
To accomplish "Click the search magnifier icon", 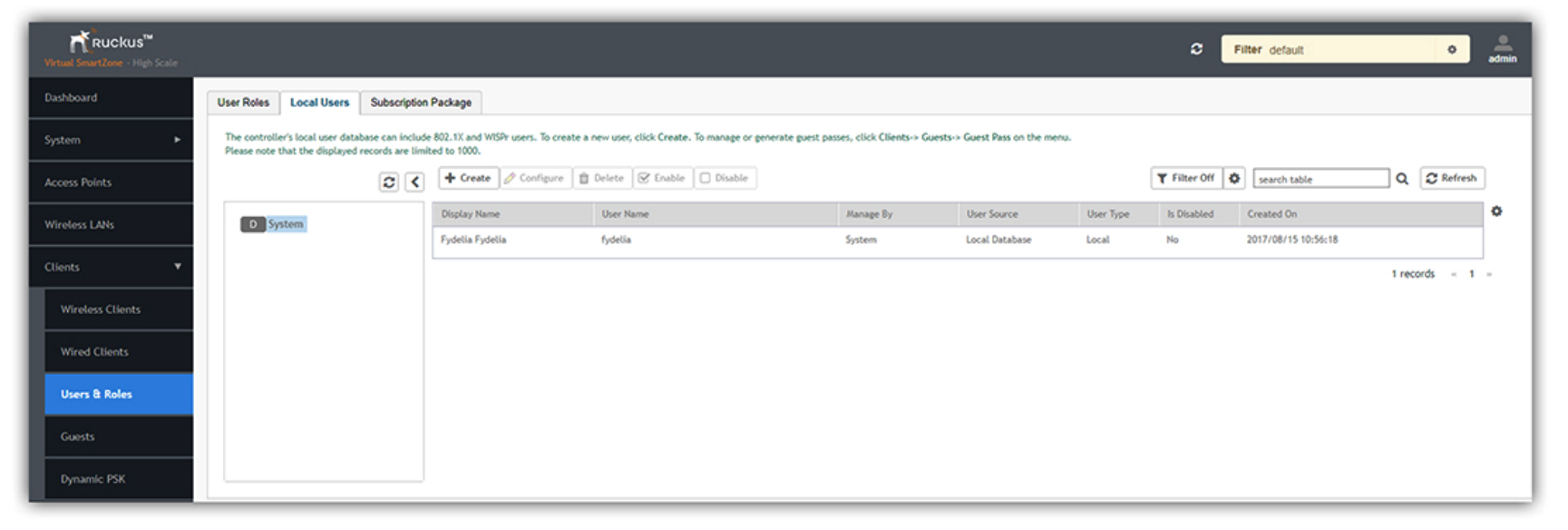I will (1402, 179).
